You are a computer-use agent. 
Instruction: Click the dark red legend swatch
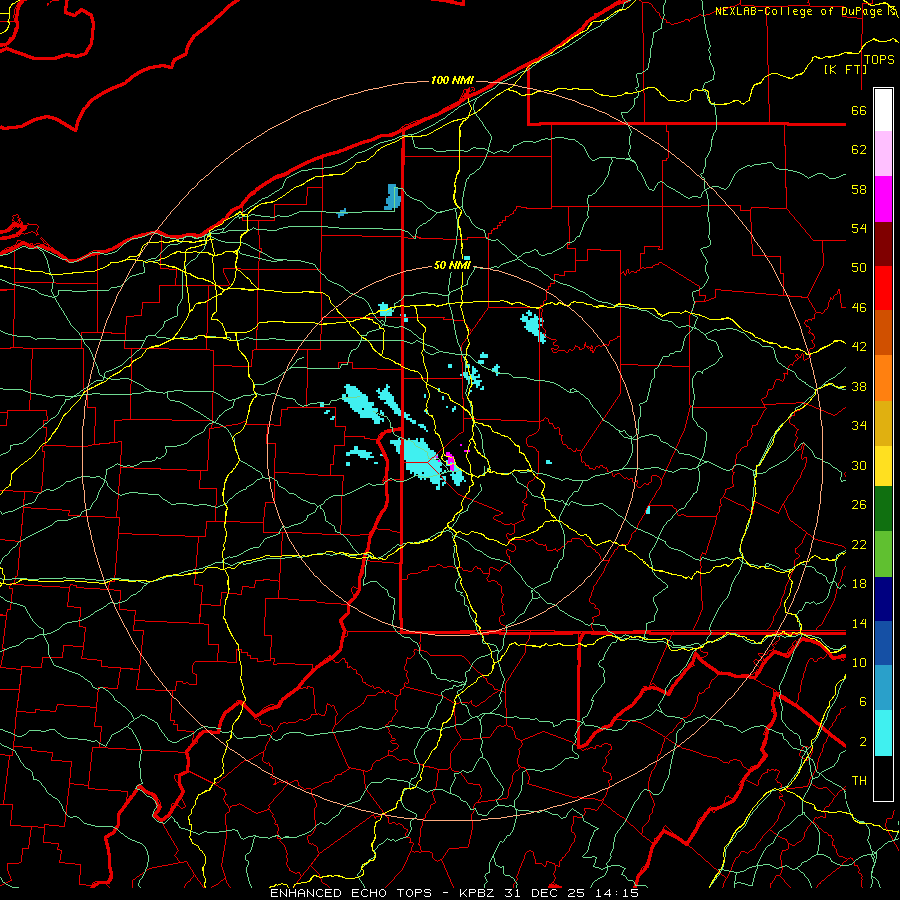pos(883,244)
